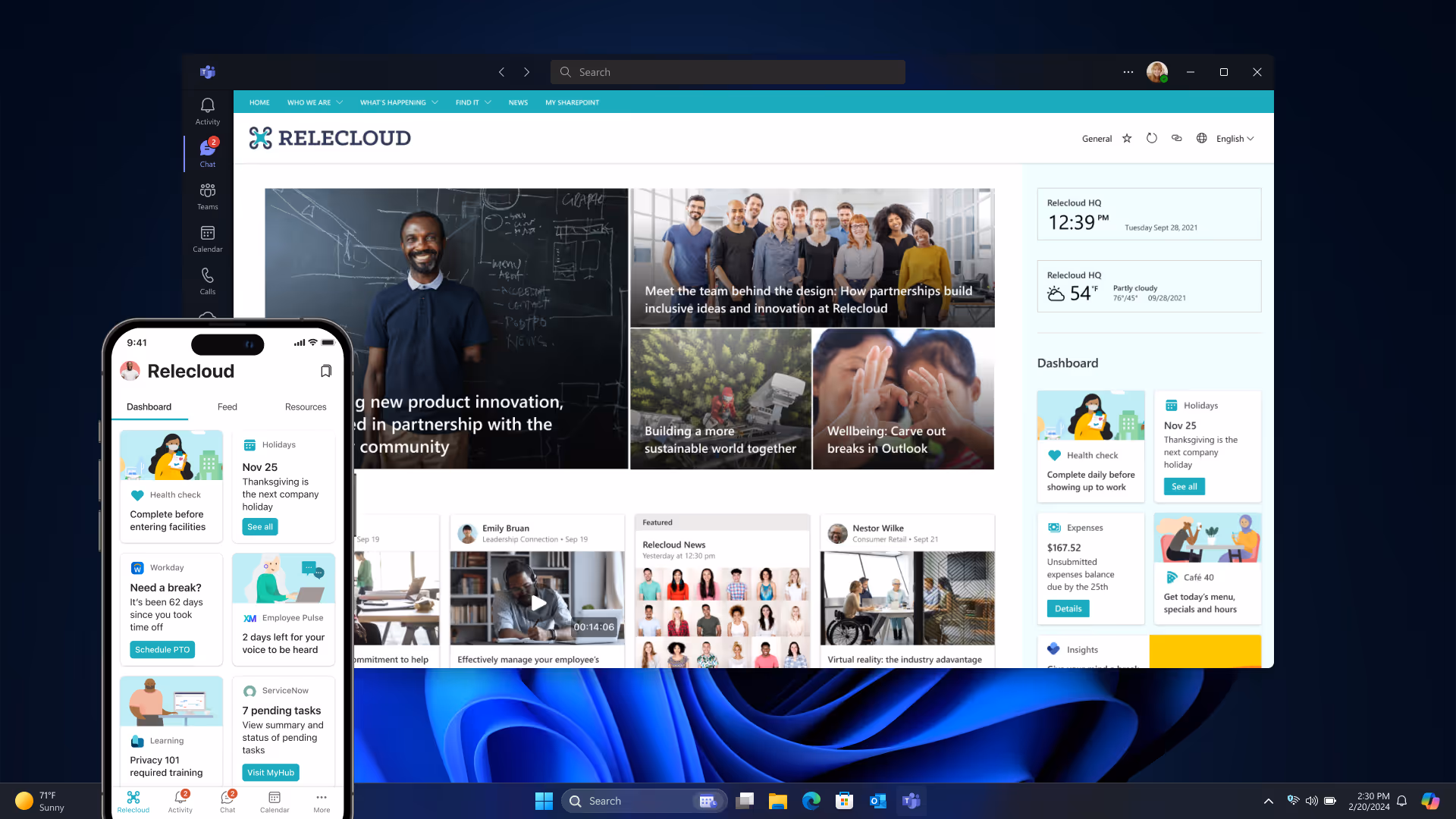The image size is (1456, 819).
Task: Open translation options via the globe icon
Action: 1201,138
